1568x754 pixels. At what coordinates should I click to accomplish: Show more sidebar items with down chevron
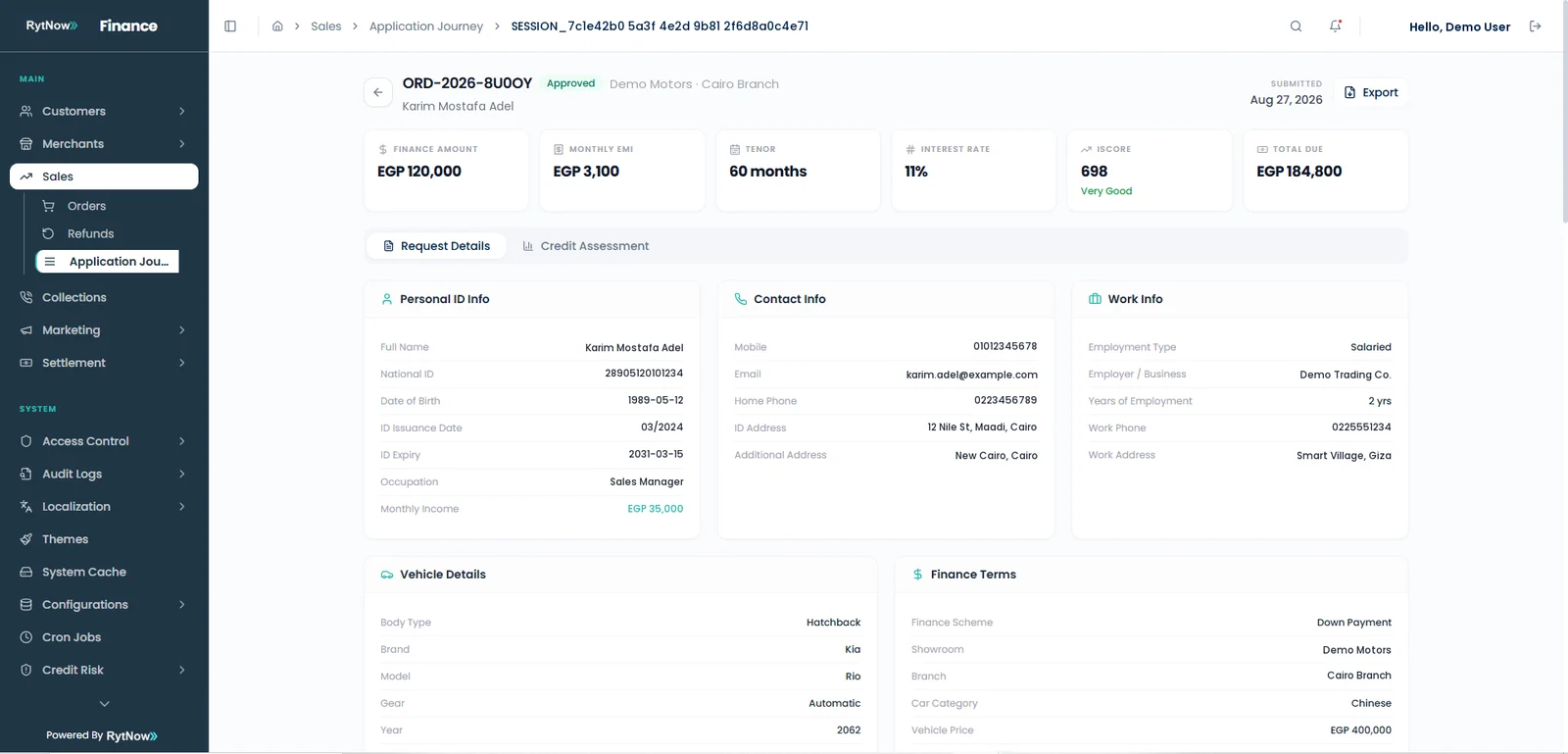tap(105, 704)
